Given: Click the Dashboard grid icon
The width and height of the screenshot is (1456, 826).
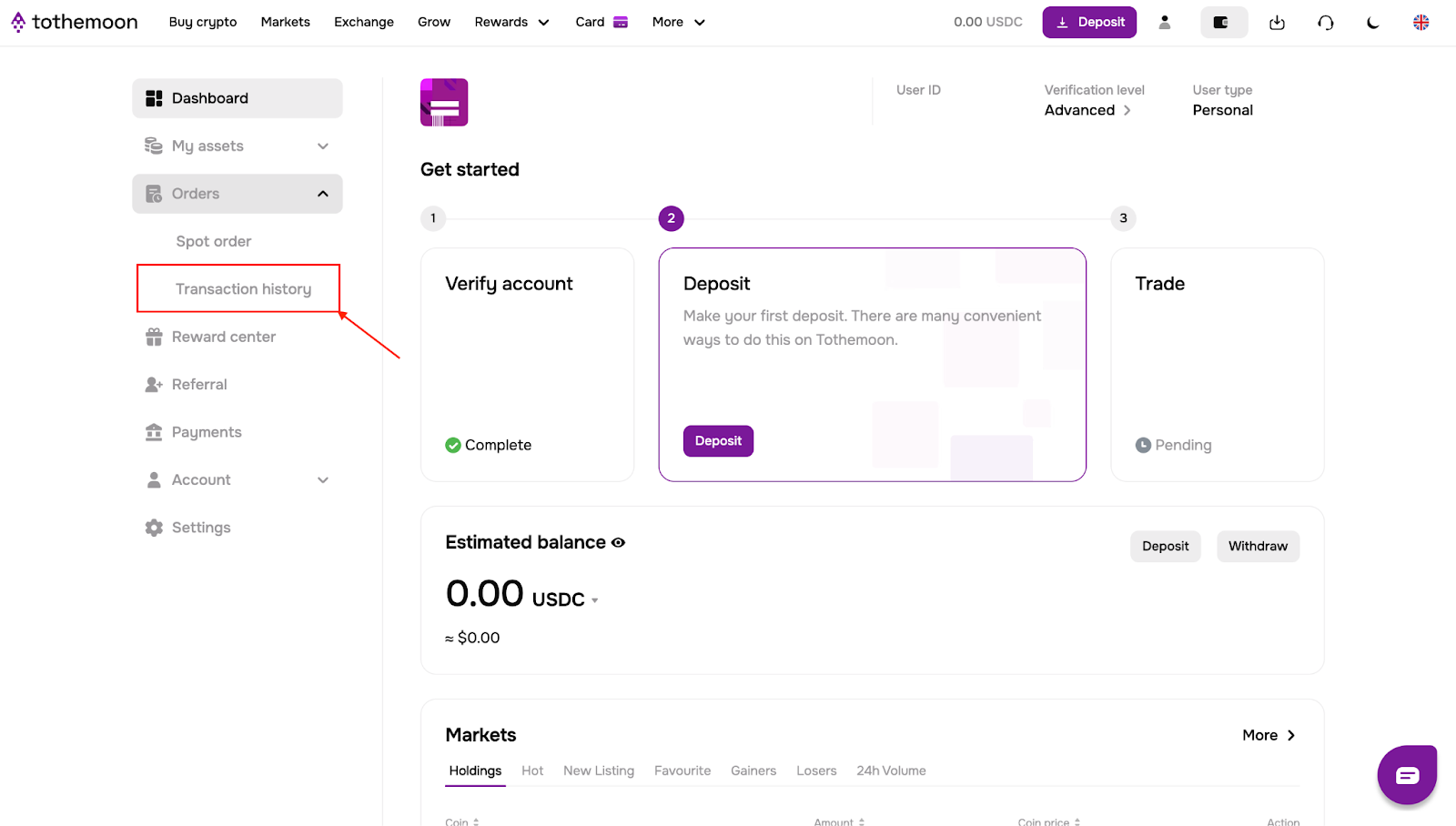Looking at the screenshot, I should click(x=154, y=98).
